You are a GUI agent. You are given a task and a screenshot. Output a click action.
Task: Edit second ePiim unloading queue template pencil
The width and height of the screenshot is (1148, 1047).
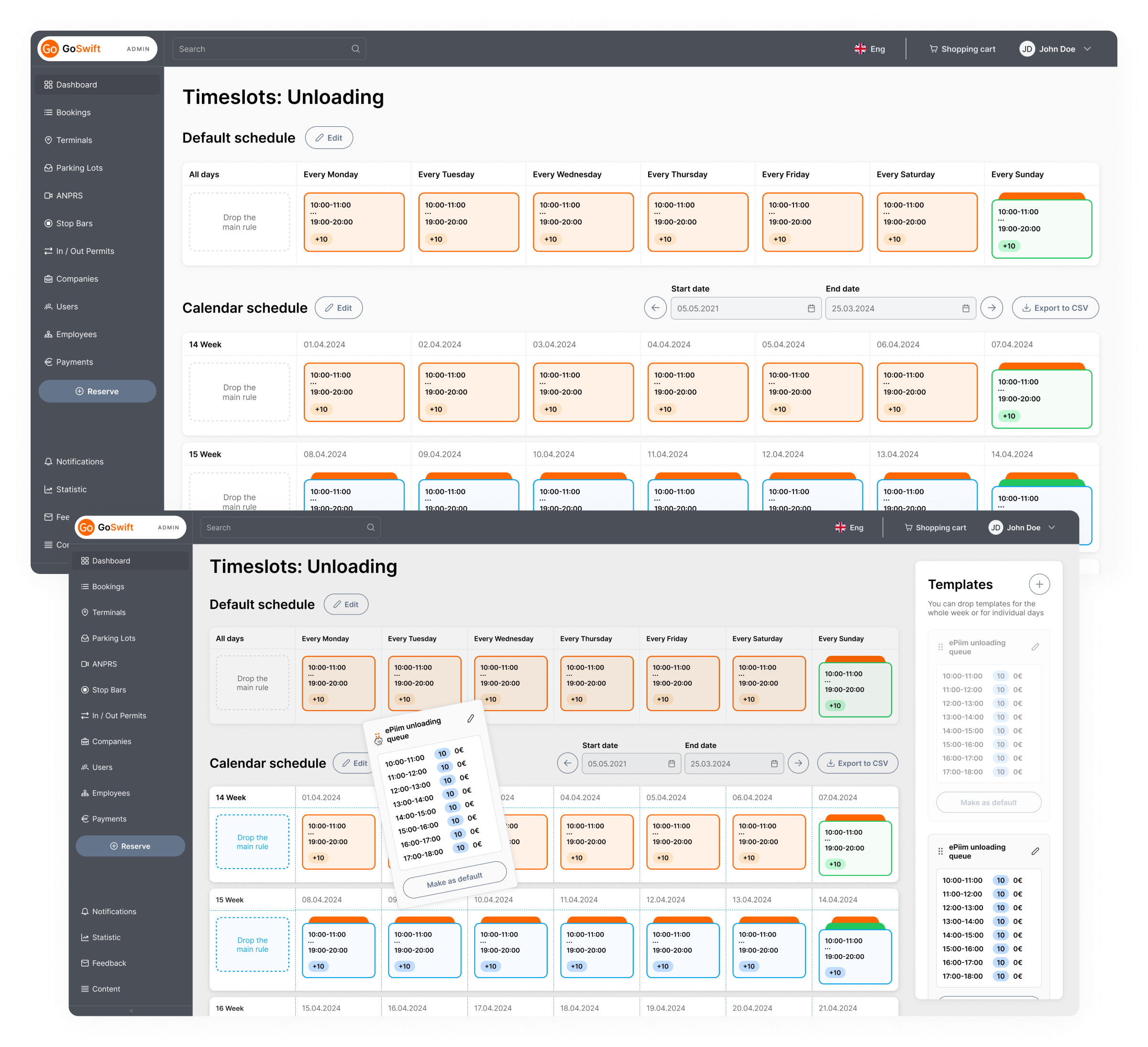tap(1035, 851)
